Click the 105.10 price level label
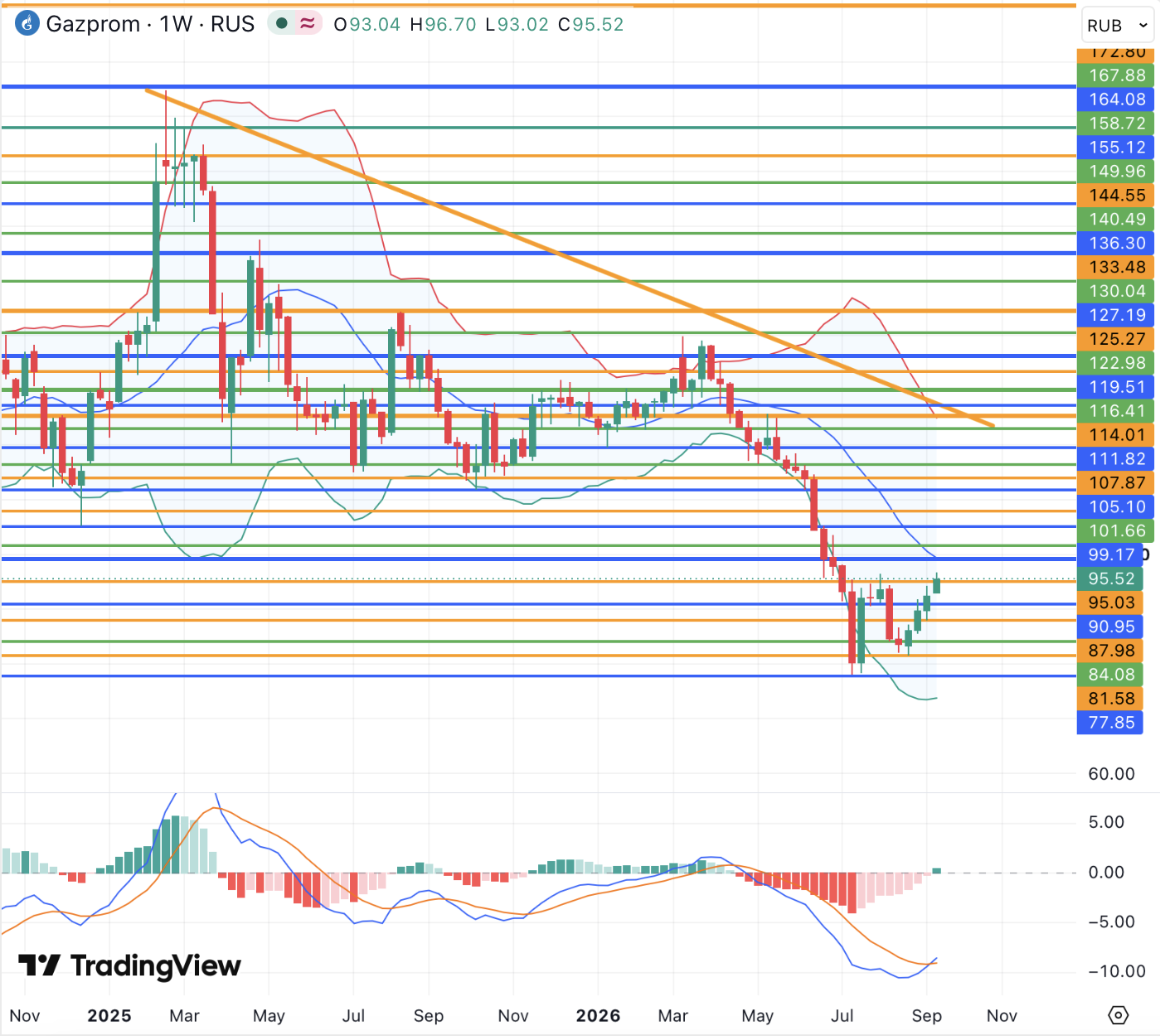The height and width of the screenshot is (1036, 1160). click(x=1117, y=508)
